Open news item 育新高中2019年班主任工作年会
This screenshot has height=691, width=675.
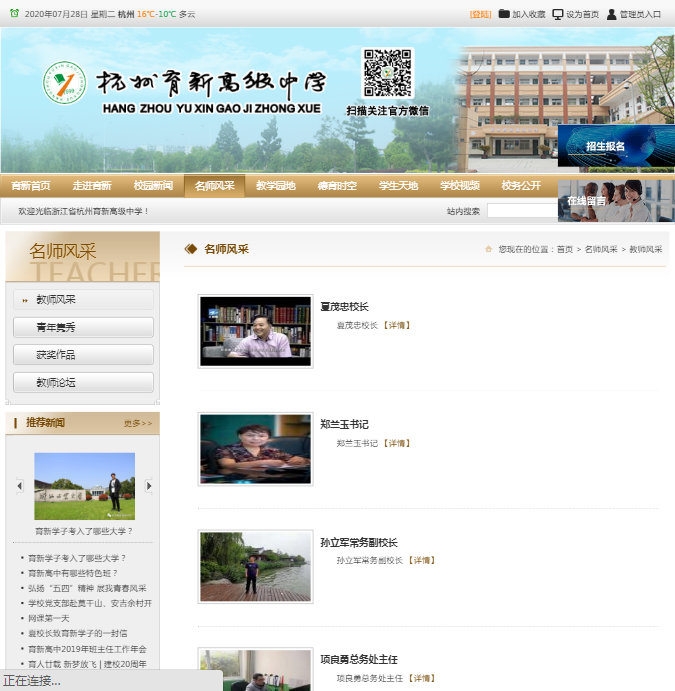click(87, 649)
